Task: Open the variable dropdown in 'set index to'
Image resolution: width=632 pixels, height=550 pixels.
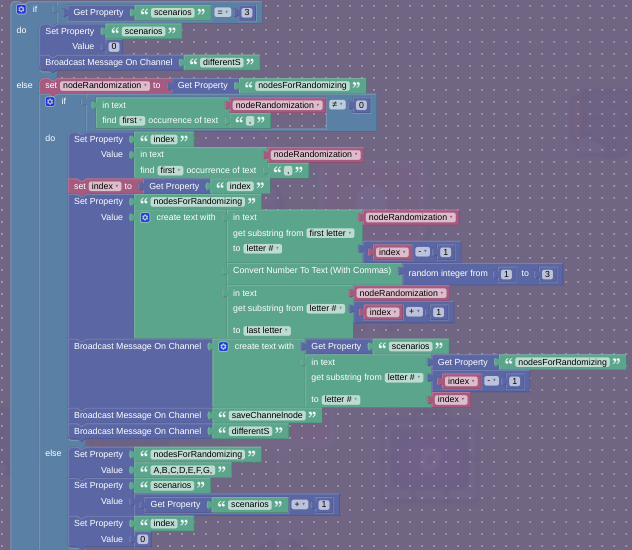Action: 104,186
